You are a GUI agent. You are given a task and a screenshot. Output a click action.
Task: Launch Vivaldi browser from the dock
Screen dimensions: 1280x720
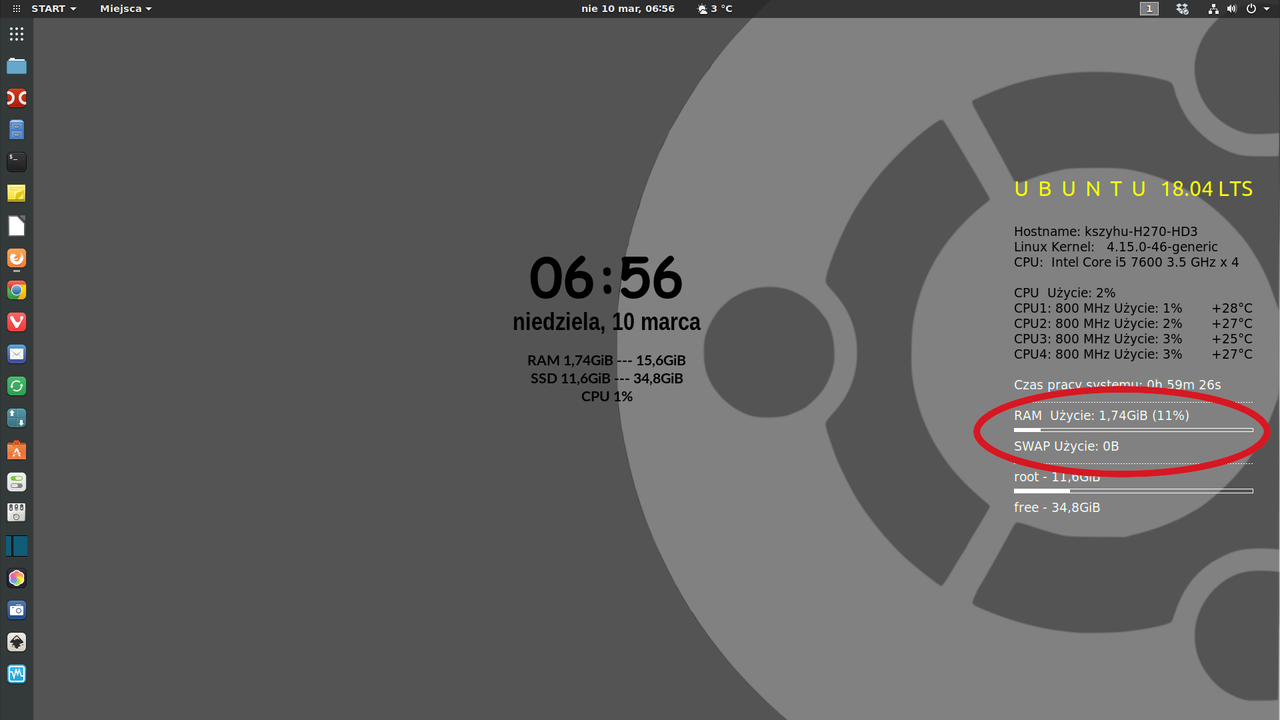pyautogui.click(x=16, y=322)
